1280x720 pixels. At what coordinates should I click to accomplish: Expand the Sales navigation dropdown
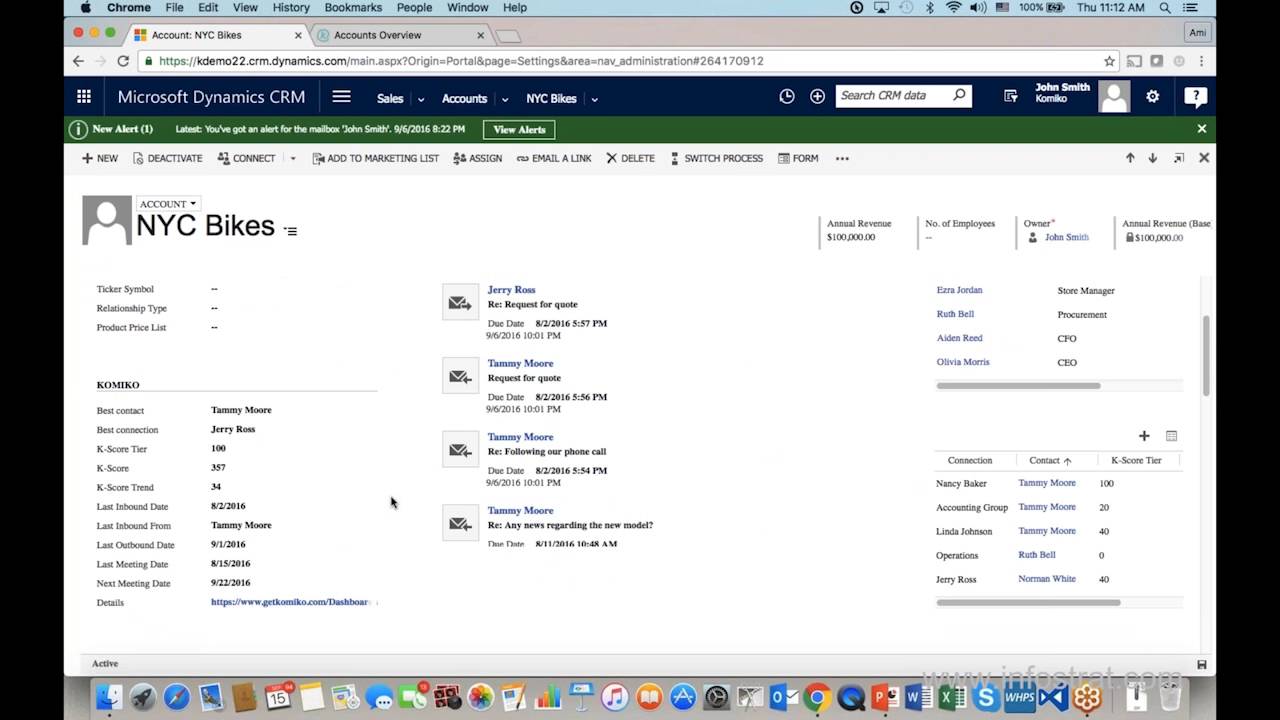click(421, 99)
